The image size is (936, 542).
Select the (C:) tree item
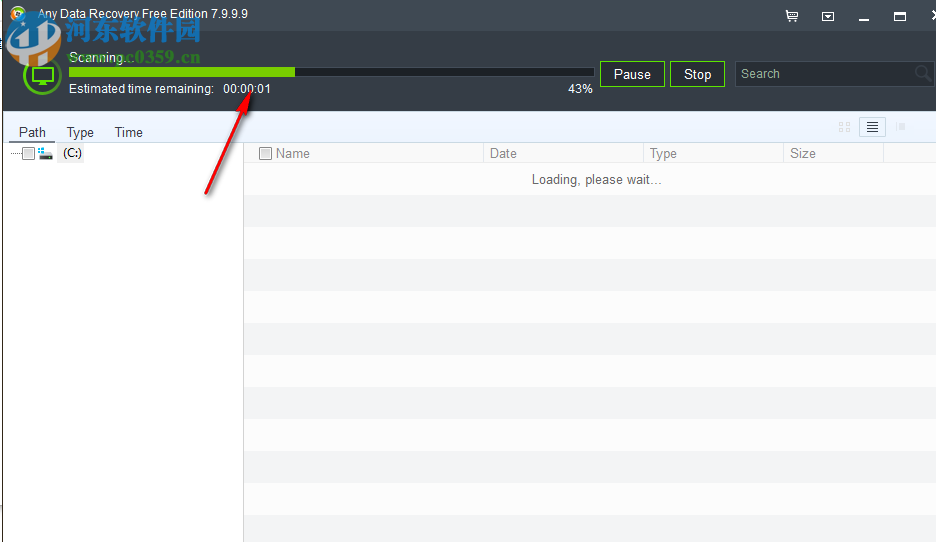72,153
